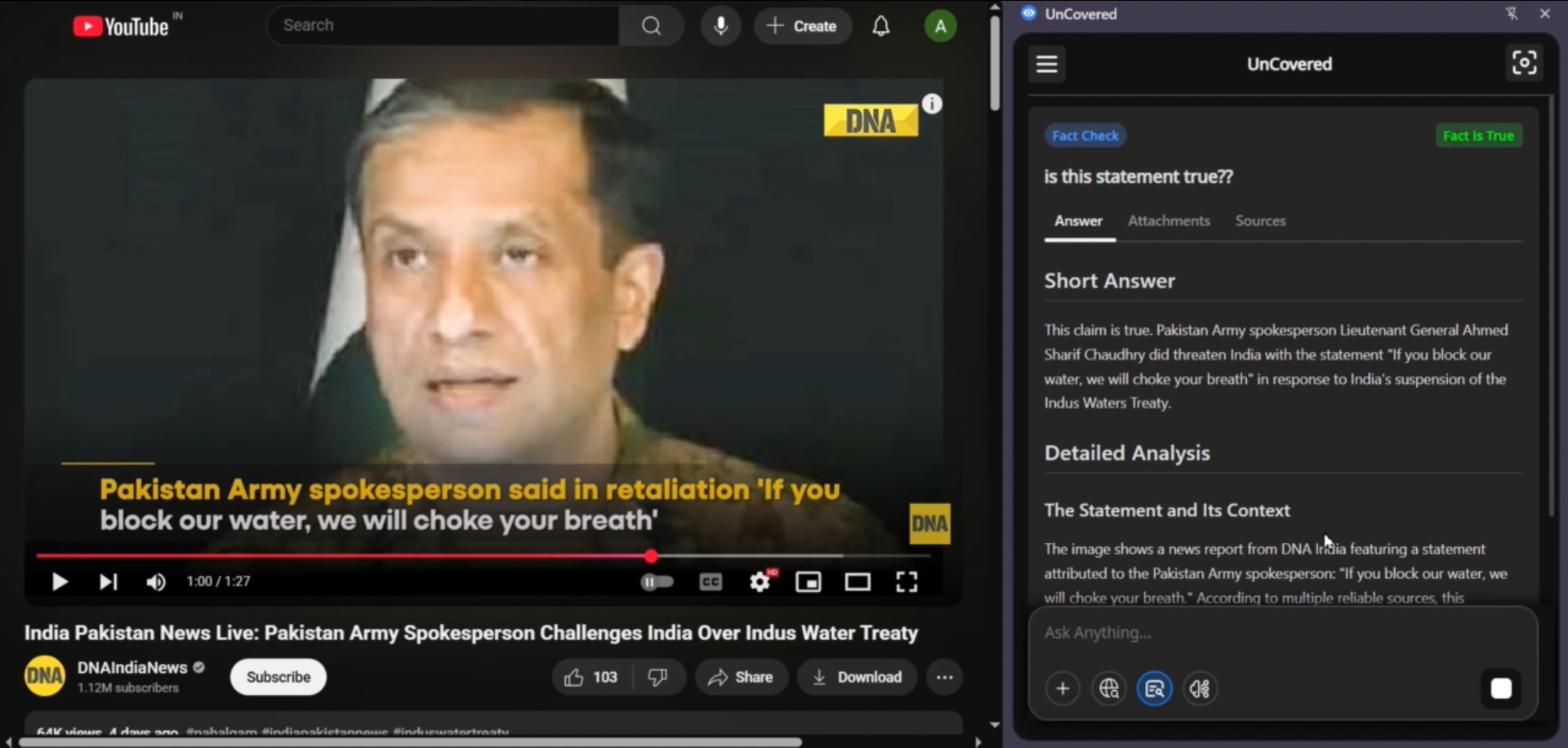1568x748 pixels.
Task: Skip to the next video
Action: pyautogui.click(x=108, y=581)
